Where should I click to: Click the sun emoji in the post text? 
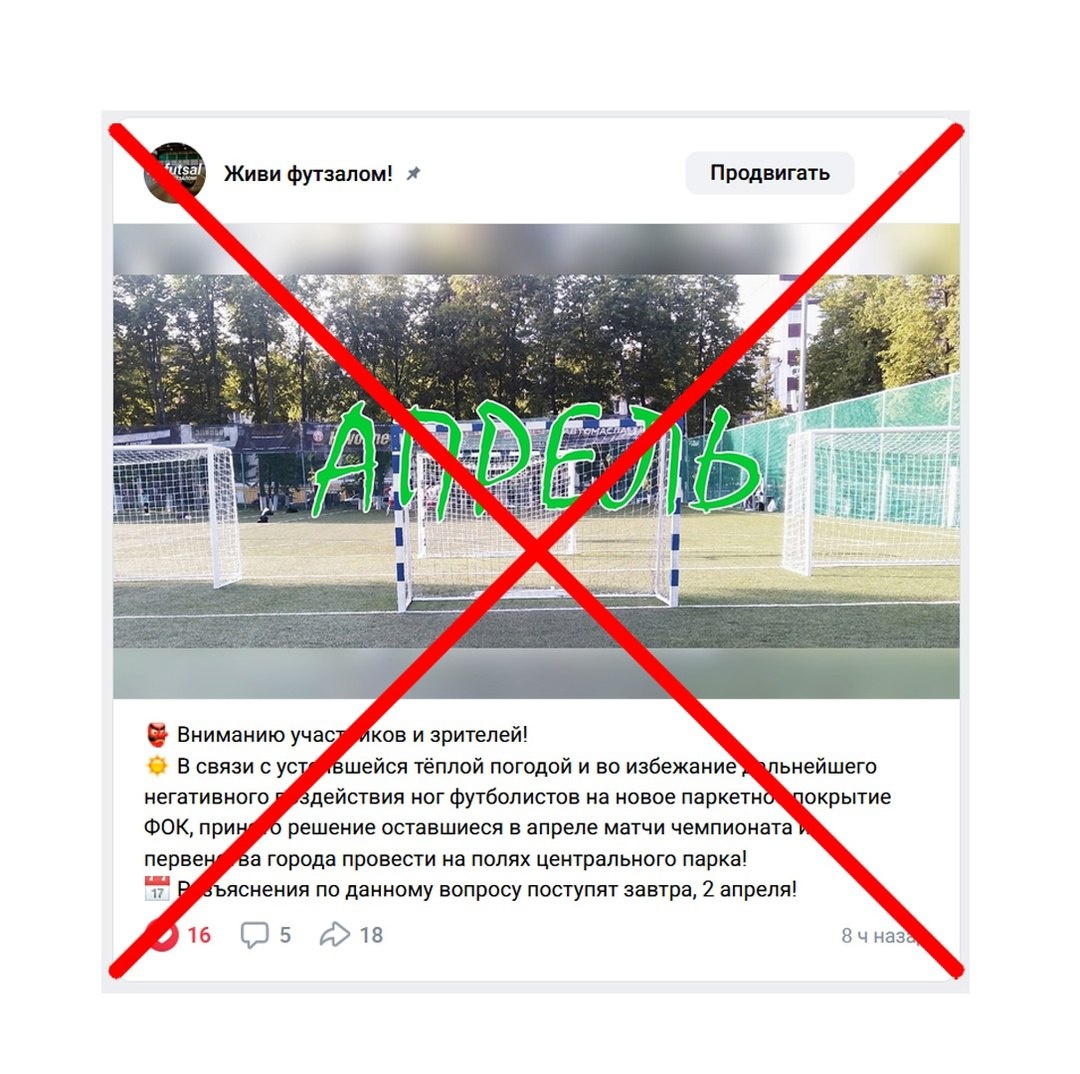coord(157,766)
